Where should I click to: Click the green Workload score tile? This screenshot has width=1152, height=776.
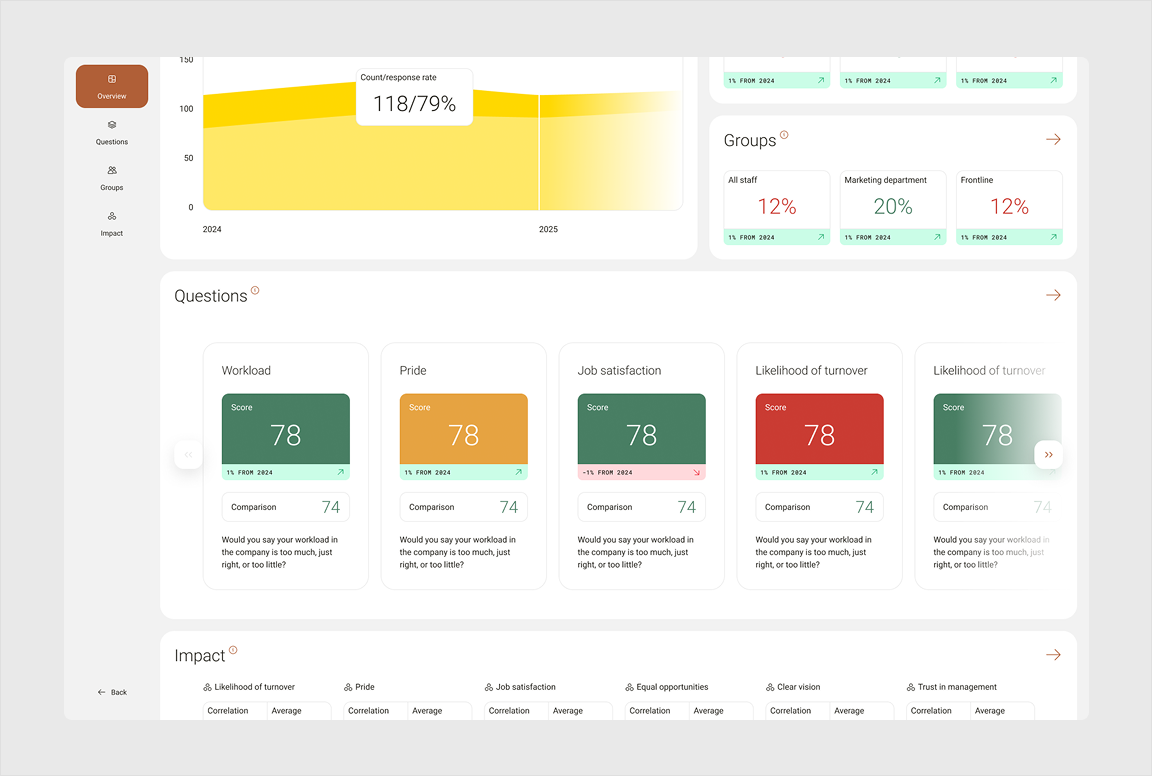pyautogui.click(x=286, y=429)
